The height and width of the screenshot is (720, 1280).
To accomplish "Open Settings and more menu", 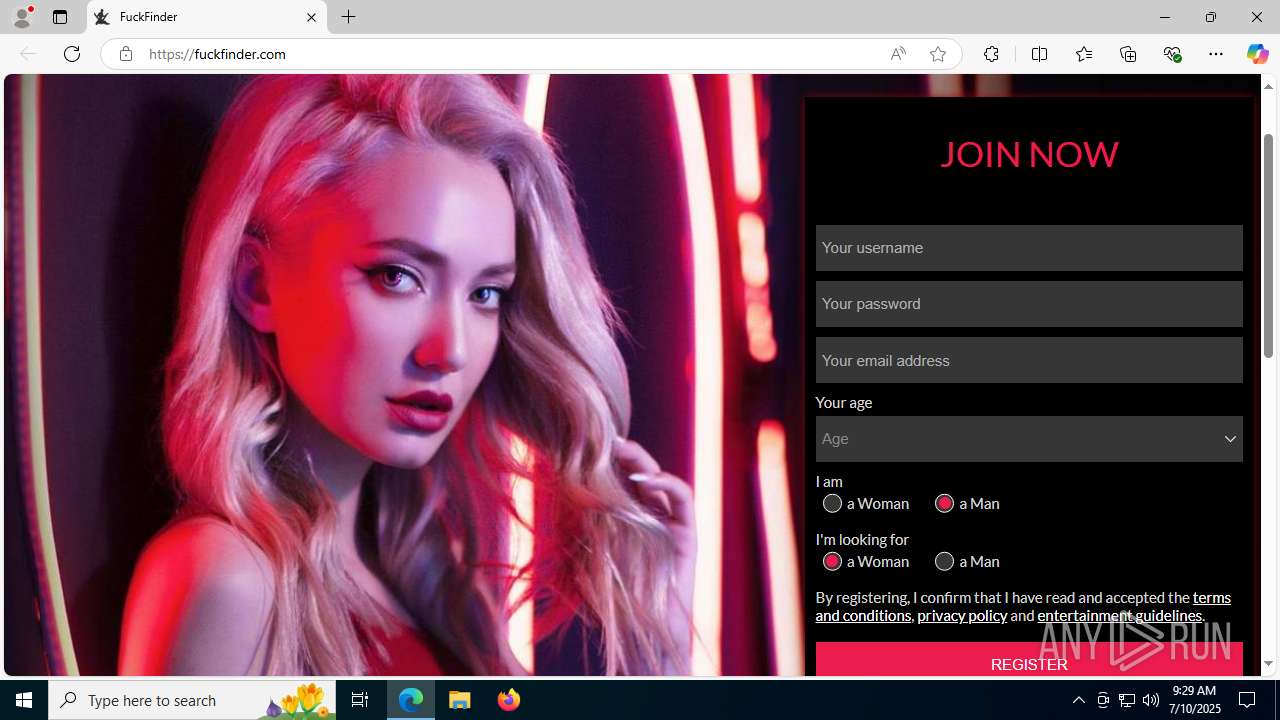I will (x=1216, y=54).
